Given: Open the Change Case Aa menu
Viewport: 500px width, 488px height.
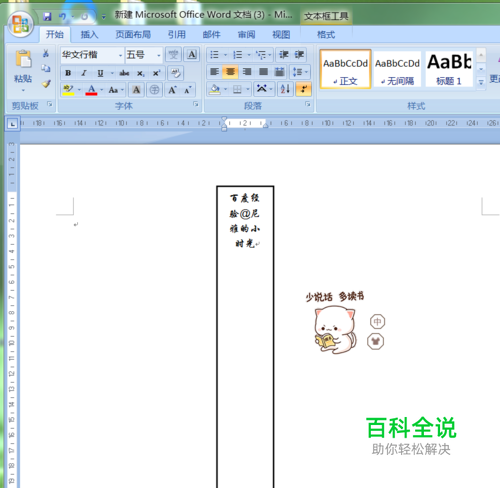Looking at the screenshot, I should pyautogui.click(x=116, y=90).
